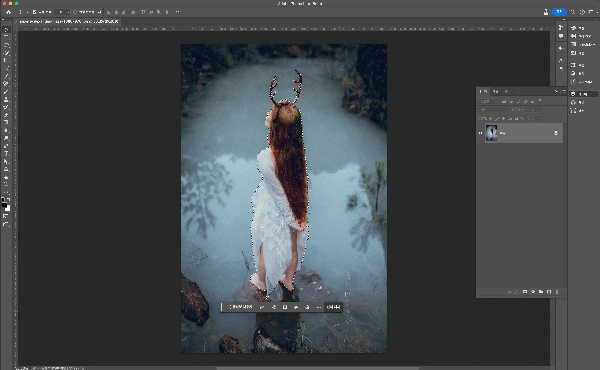Select the Pen tool
This screenshot has width=600, height=370.
tap(6, 147)
